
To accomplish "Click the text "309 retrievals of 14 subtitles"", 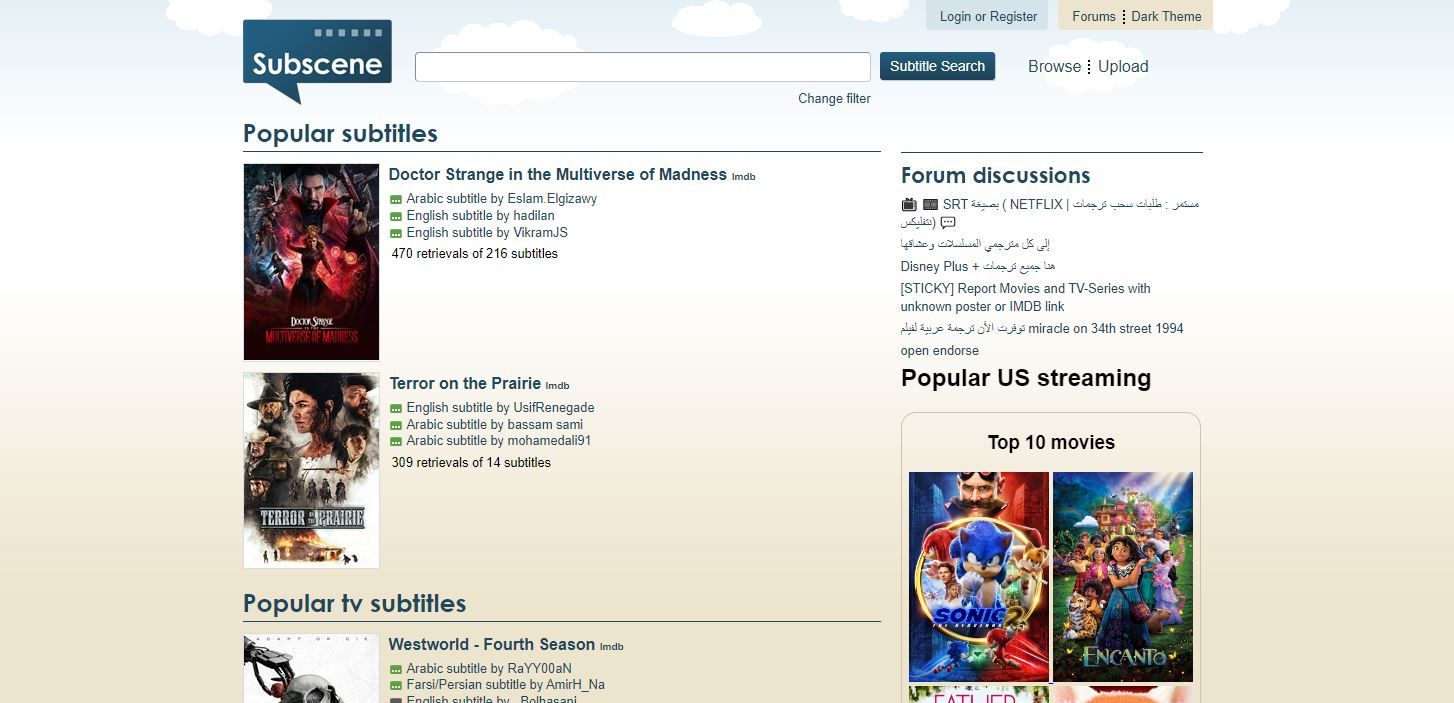I will point(471,463).
